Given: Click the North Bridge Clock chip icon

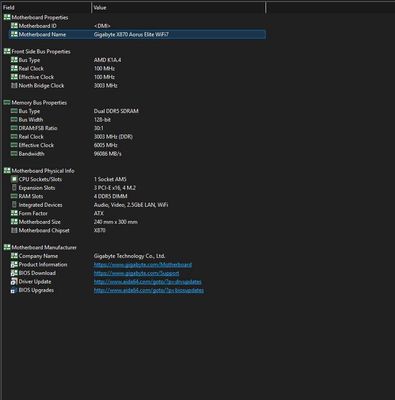Looking at the screenshot, I should (x=14, y=85).
